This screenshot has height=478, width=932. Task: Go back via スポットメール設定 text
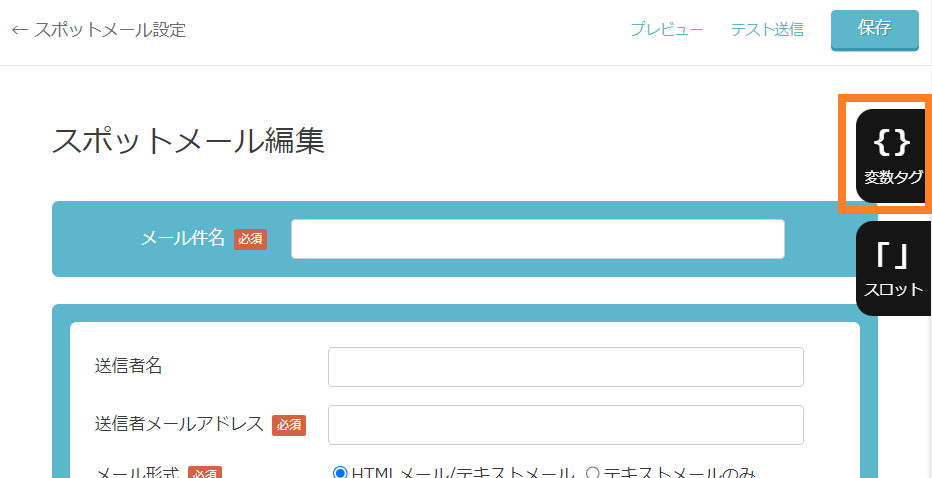109,30
